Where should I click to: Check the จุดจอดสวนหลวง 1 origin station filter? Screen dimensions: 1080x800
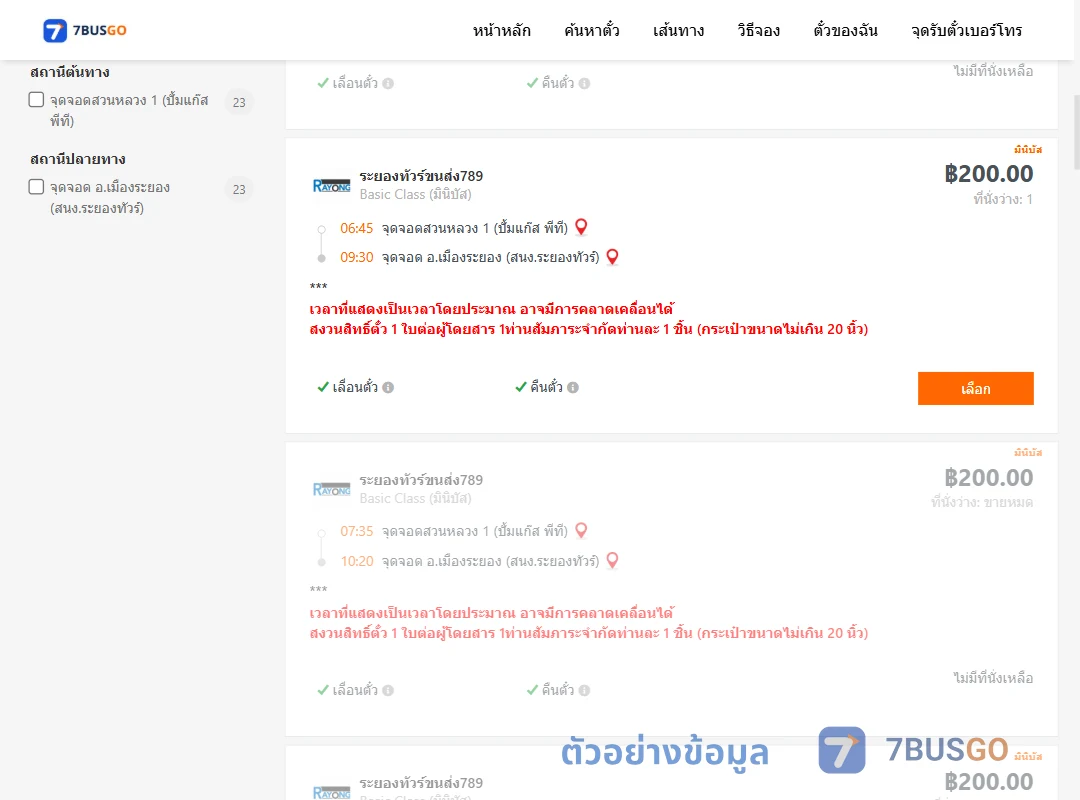[x=37, y=100]
